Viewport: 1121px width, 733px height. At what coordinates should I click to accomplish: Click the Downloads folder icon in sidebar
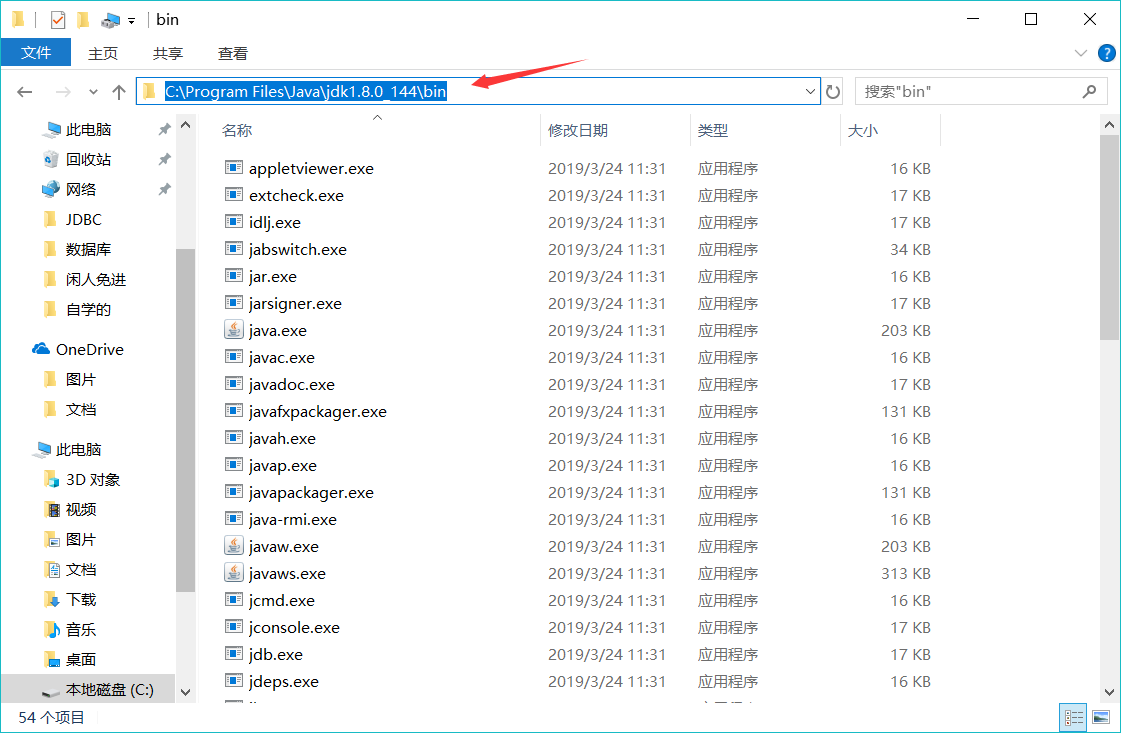pos(52,599)
